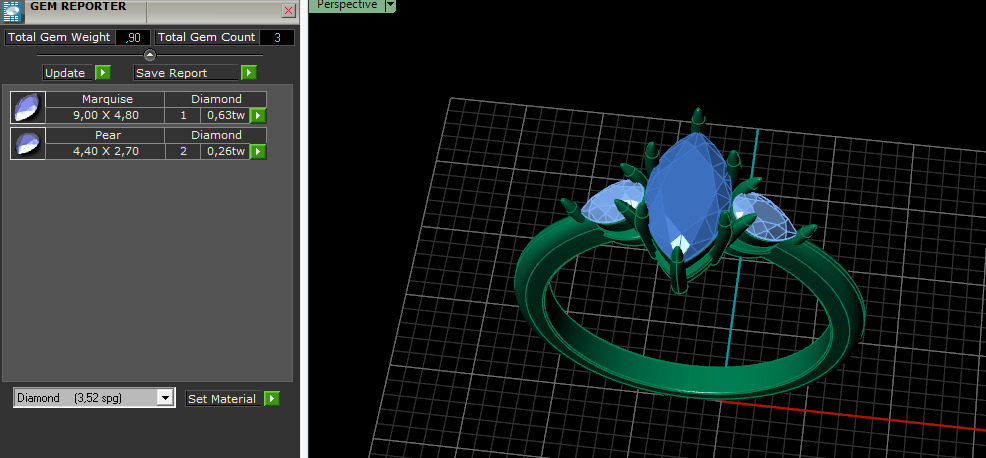Click the Diamond cell in Pear row
This screenshot has height=458, width=986.
point(216,135)
